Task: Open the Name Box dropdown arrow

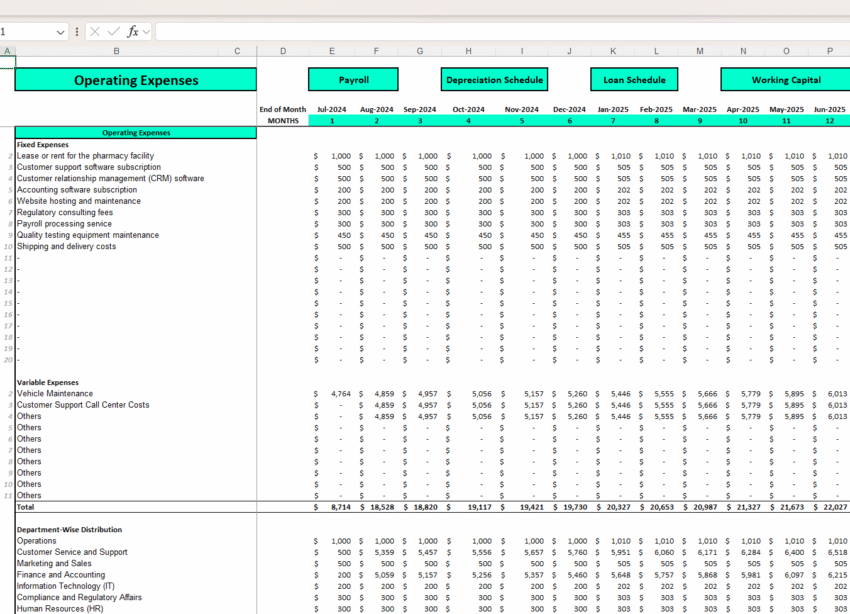Action: pos(61,32)
